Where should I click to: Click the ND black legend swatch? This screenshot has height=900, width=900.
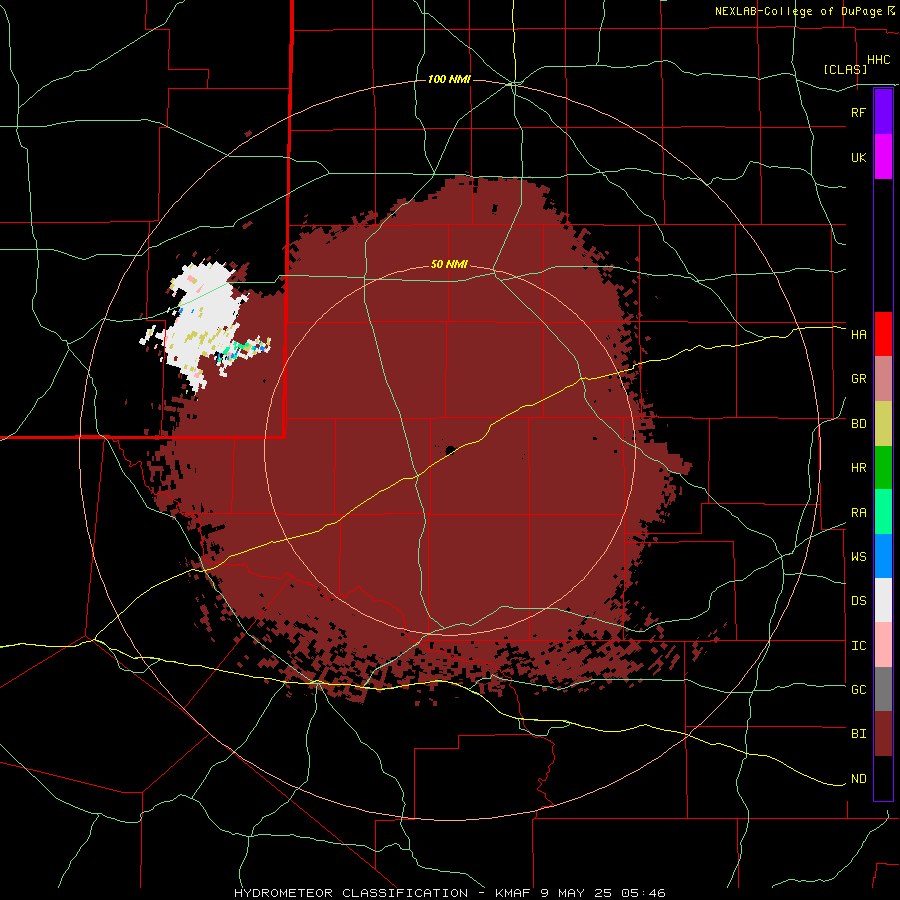[883, 778]
